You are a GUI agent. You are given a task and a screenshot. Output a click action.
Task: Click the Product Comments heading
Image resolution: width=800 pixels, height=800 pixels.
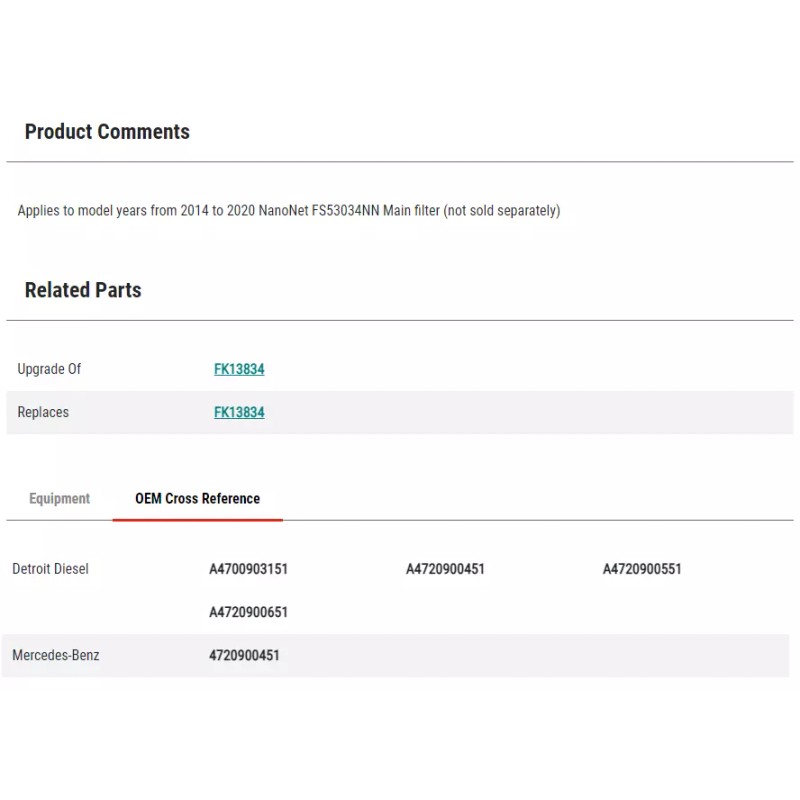[x=107, y=132]
